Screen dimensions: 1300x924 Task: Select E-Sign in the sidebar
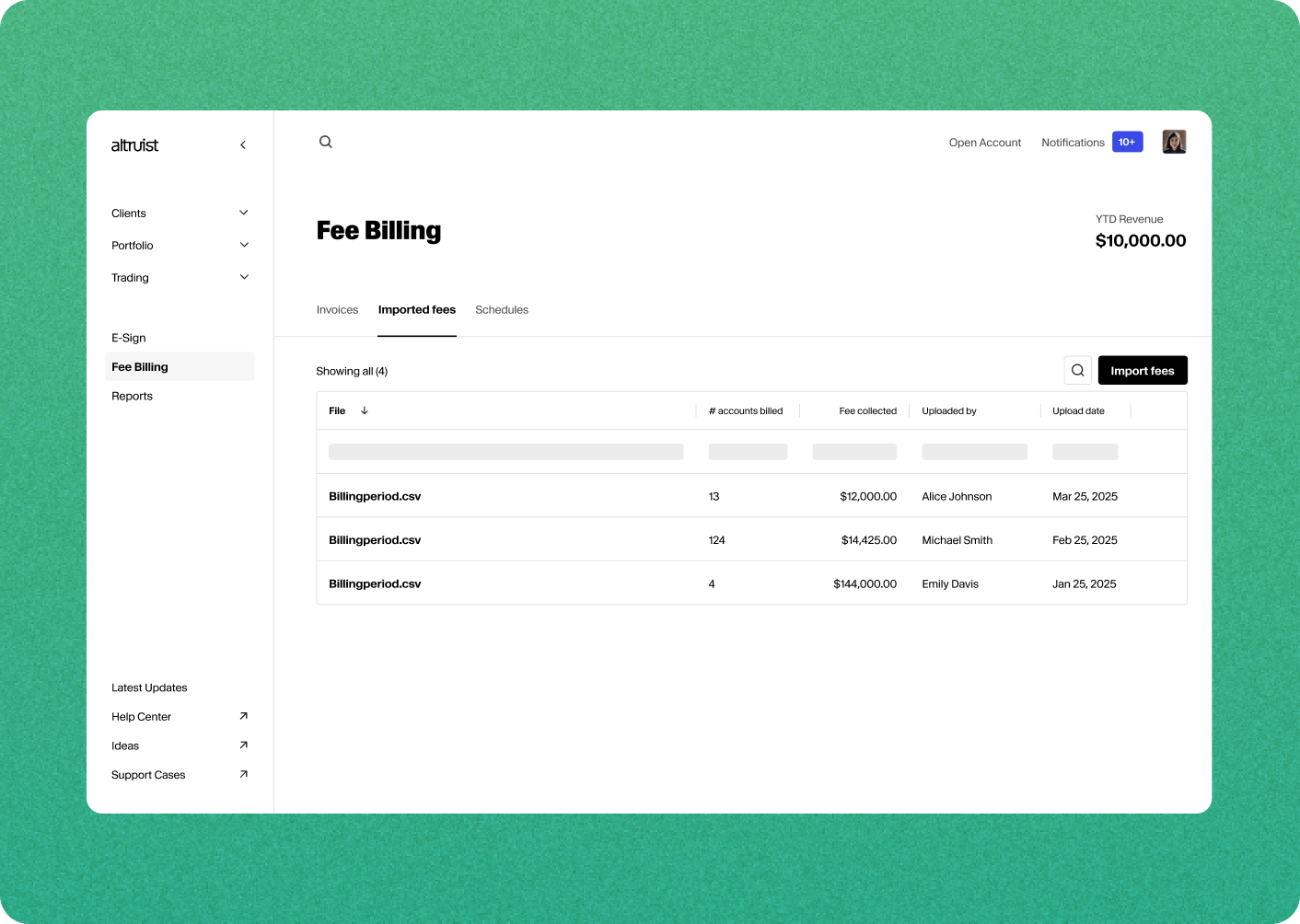click(x=129, y=338)
